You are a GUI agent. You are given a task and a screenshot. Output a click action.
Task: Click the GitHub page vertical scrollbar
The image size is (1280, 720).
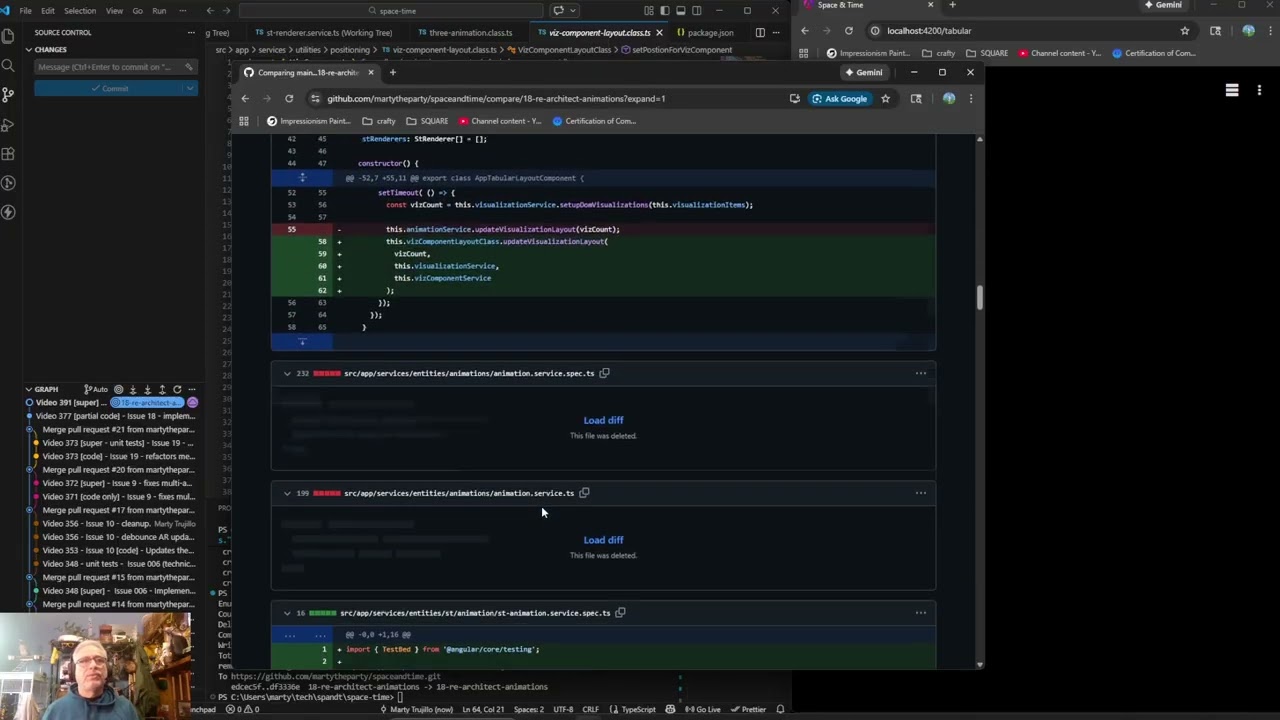pos(979,297)
